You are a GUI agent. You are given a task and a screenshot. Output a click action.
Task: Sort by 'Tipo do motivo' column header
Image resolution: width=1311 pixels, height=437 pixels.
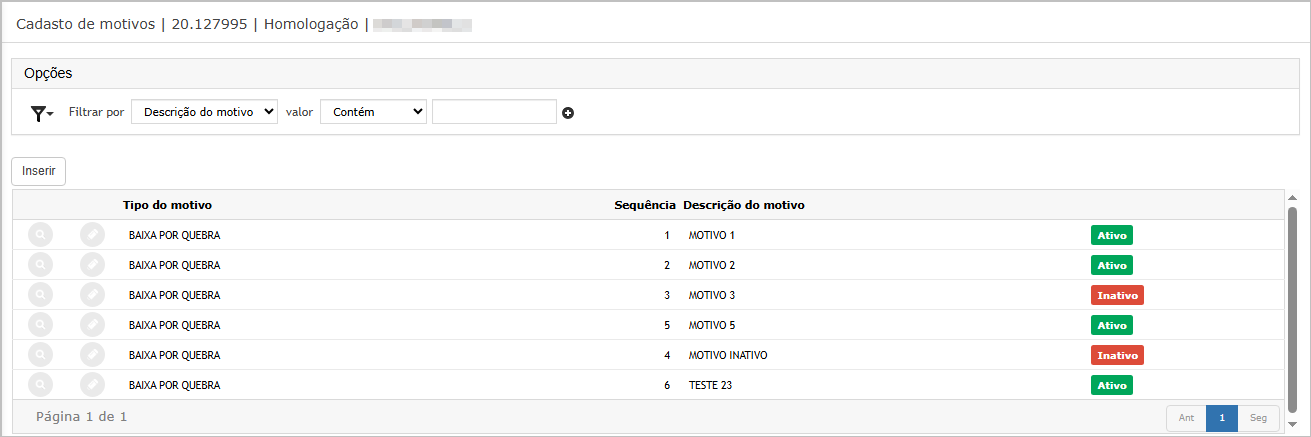[167, 205]
